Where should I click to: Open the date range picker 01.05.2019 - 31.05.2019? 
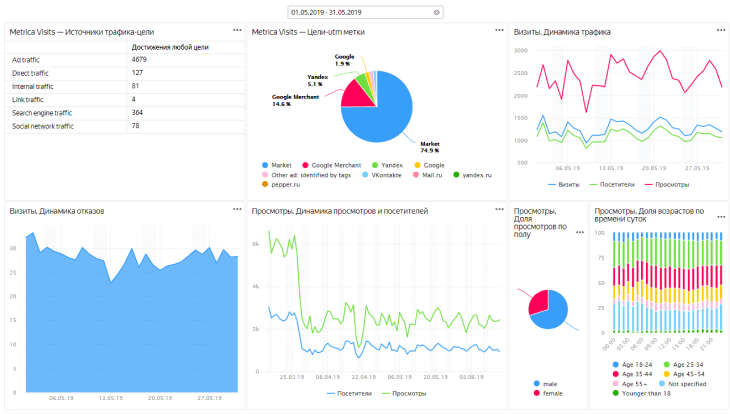tap(360, 12)
